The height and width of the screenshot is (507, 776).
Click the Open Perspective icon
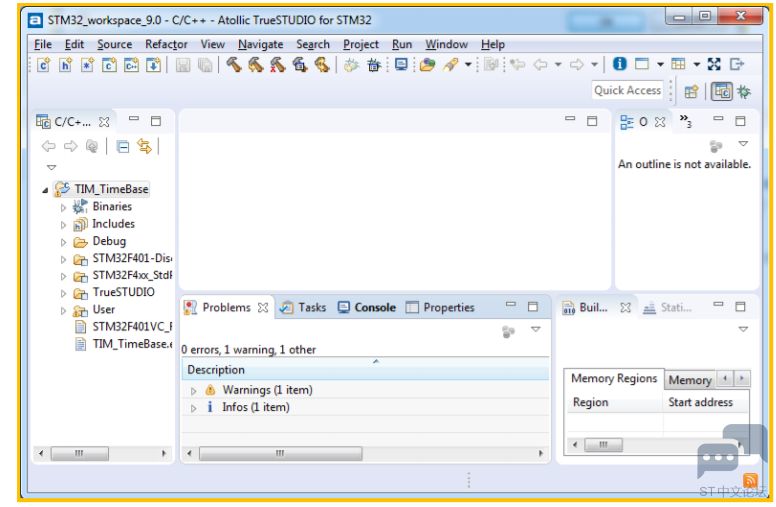click(x=691, y=92)
